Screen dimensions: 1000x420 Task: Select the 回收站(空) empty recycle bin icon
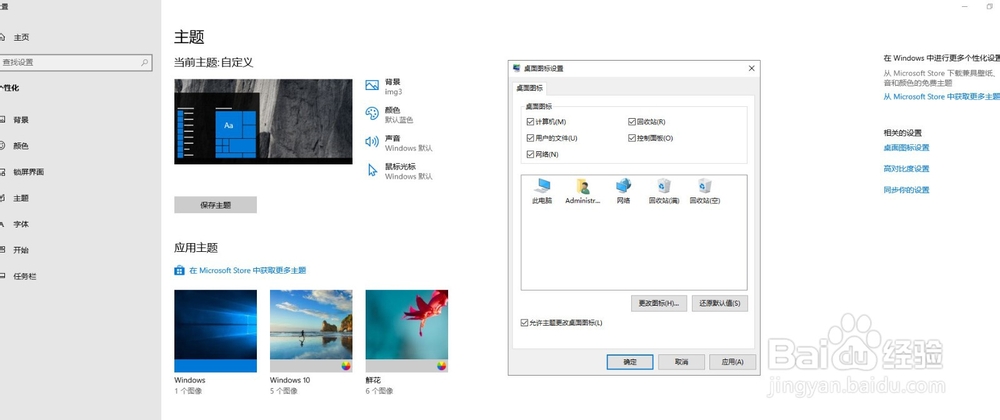[705, 191]
